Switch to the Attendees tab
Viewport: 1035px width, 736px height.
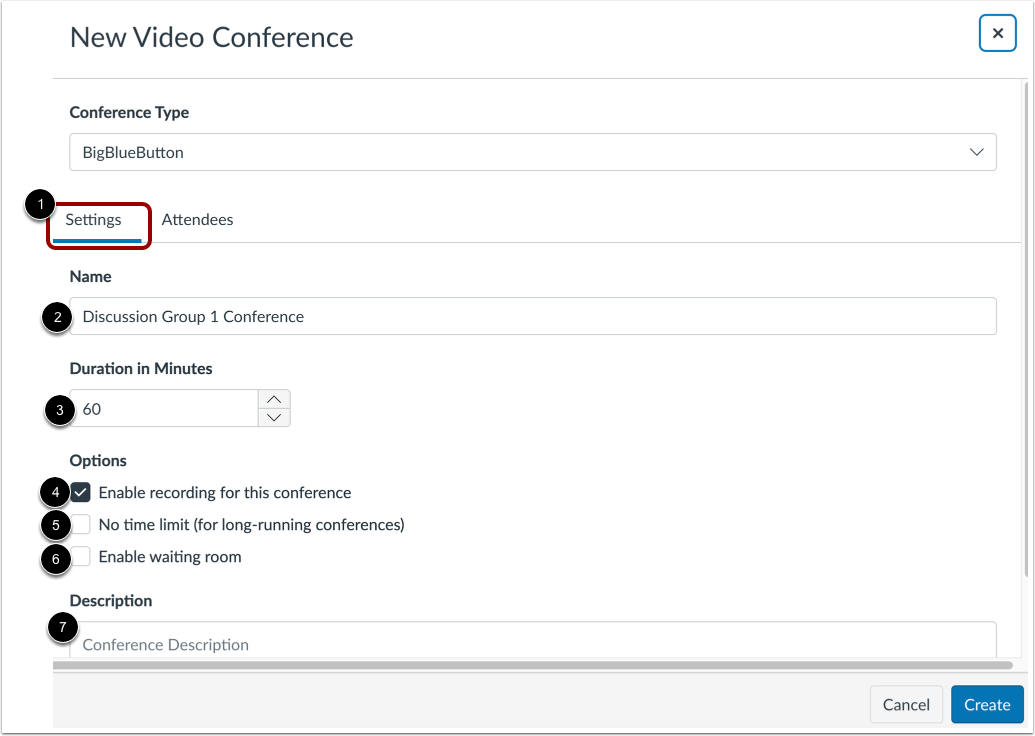(197, 219)
